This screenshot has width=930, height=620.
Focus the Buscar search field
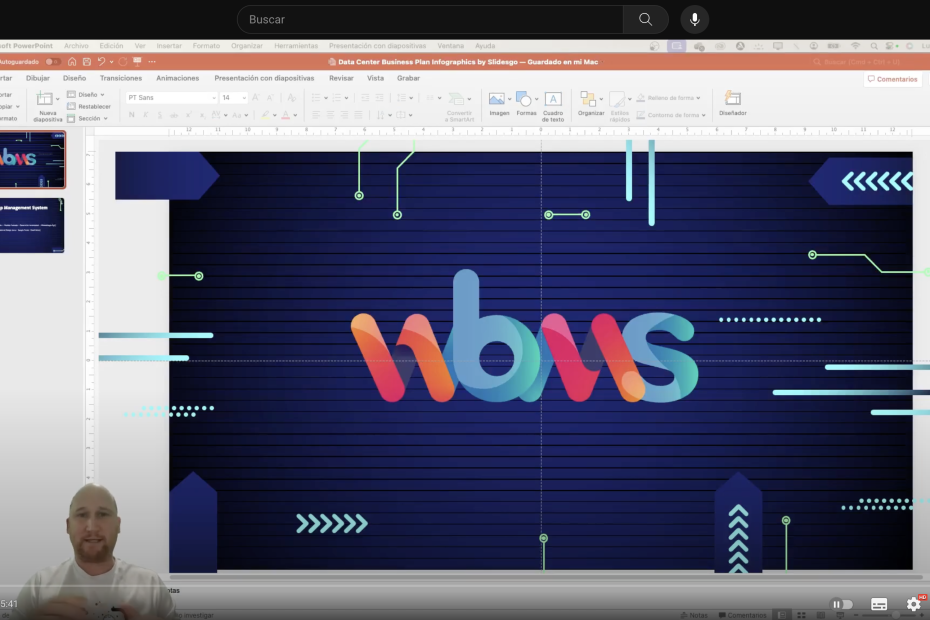pos(430,20)
